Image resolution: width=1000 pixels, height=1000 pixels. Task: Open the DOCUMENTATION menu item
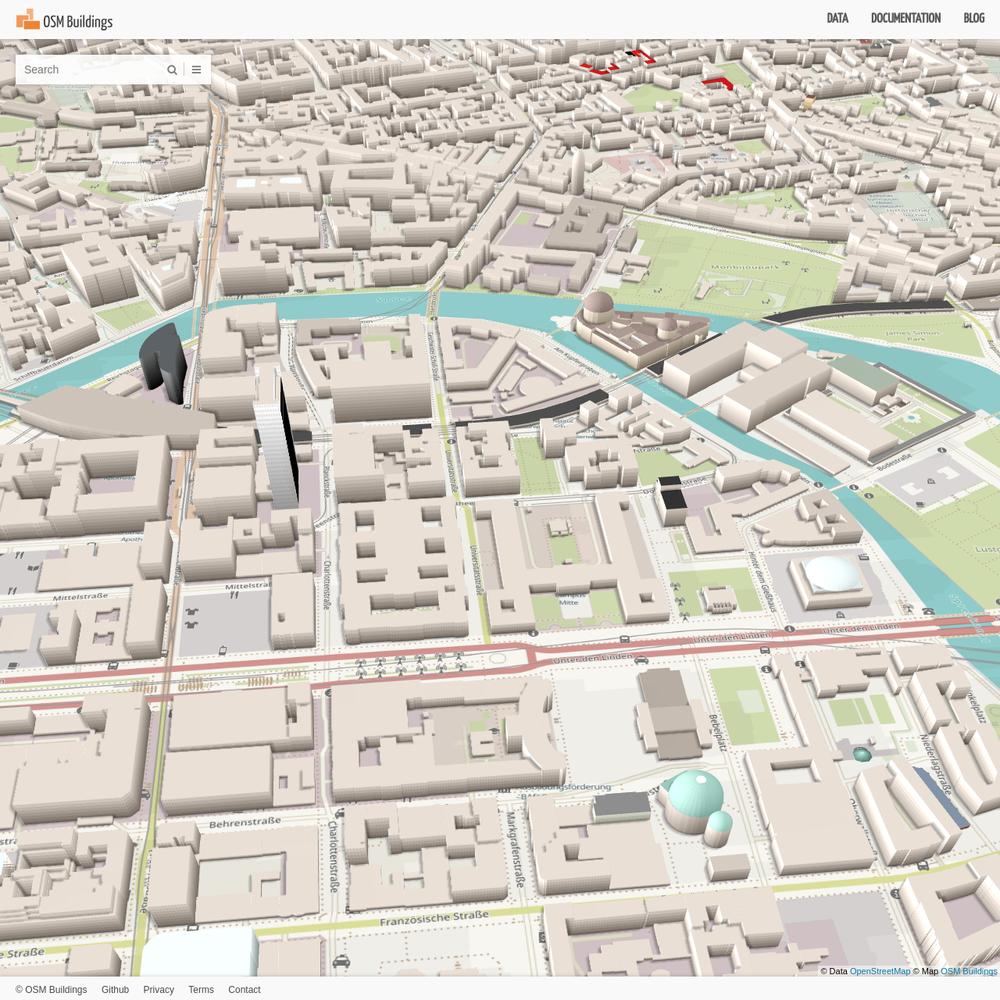(x=905, y=19)
